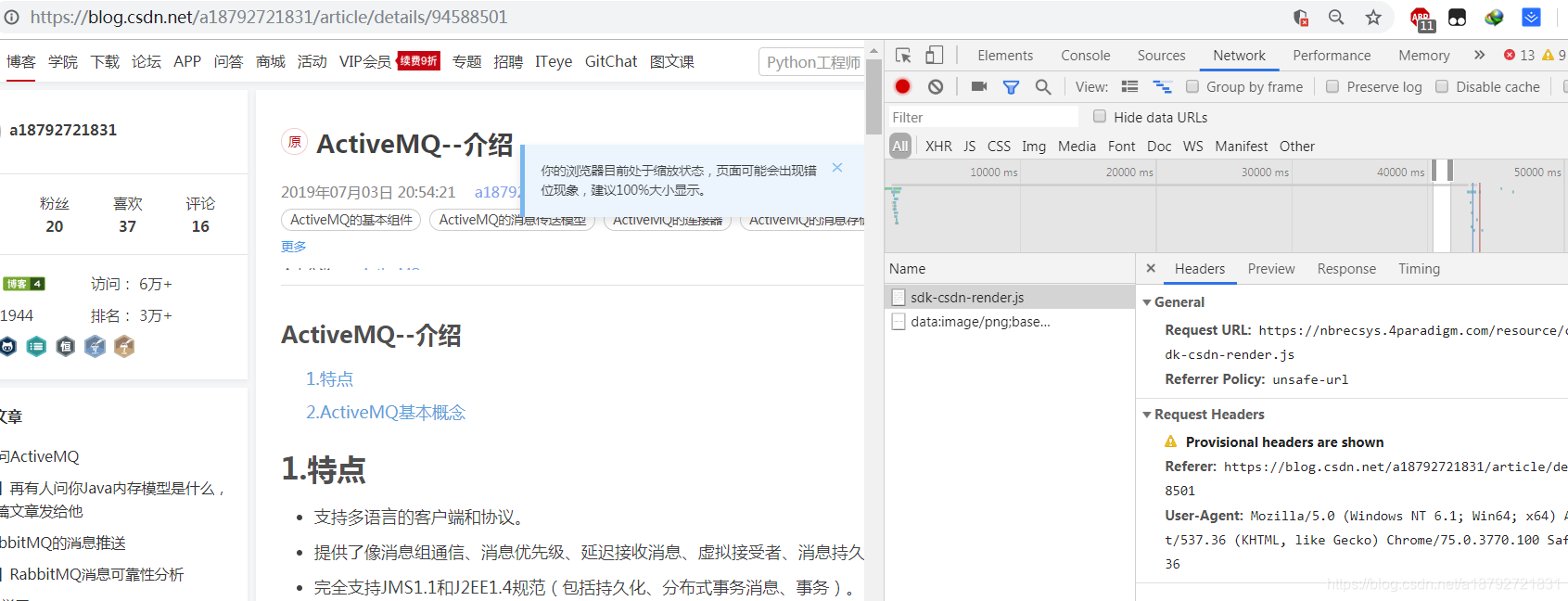
Task: Select the data:image/png;base... request row
Action: [x=1010, y=322]
